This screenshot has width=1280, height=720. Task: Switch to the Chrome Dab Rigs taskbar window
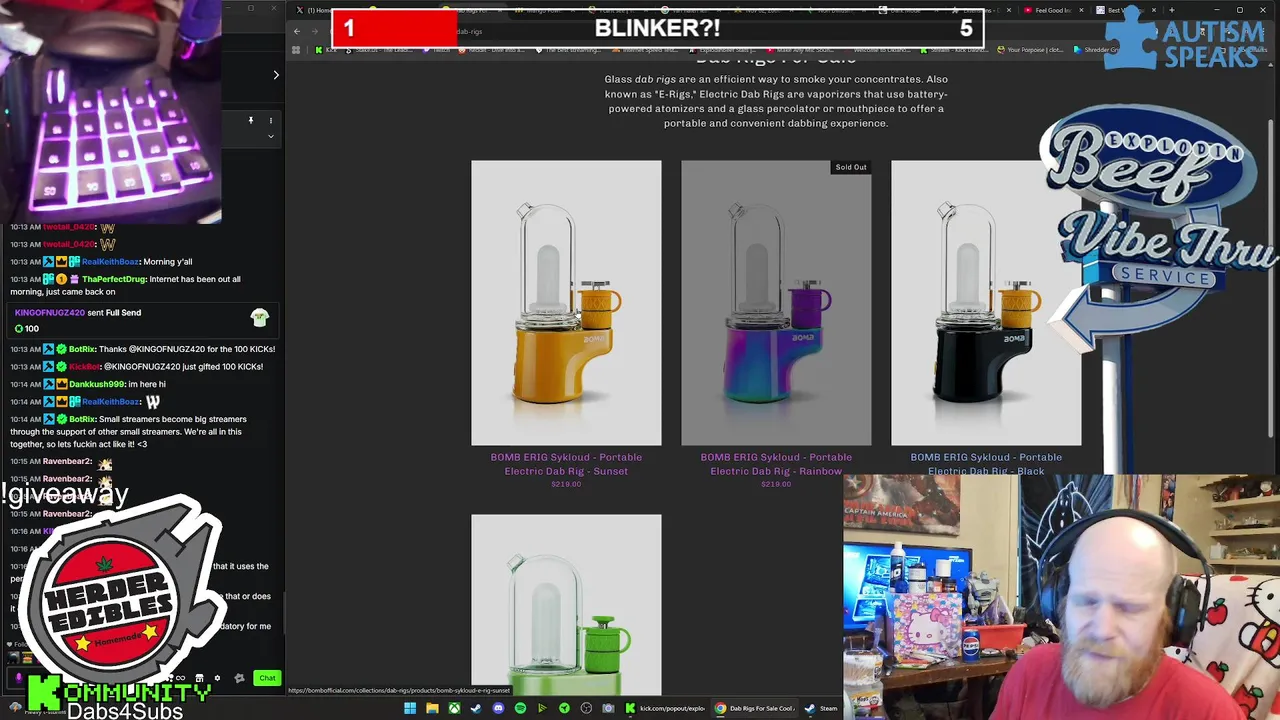(x=756, y=709)
